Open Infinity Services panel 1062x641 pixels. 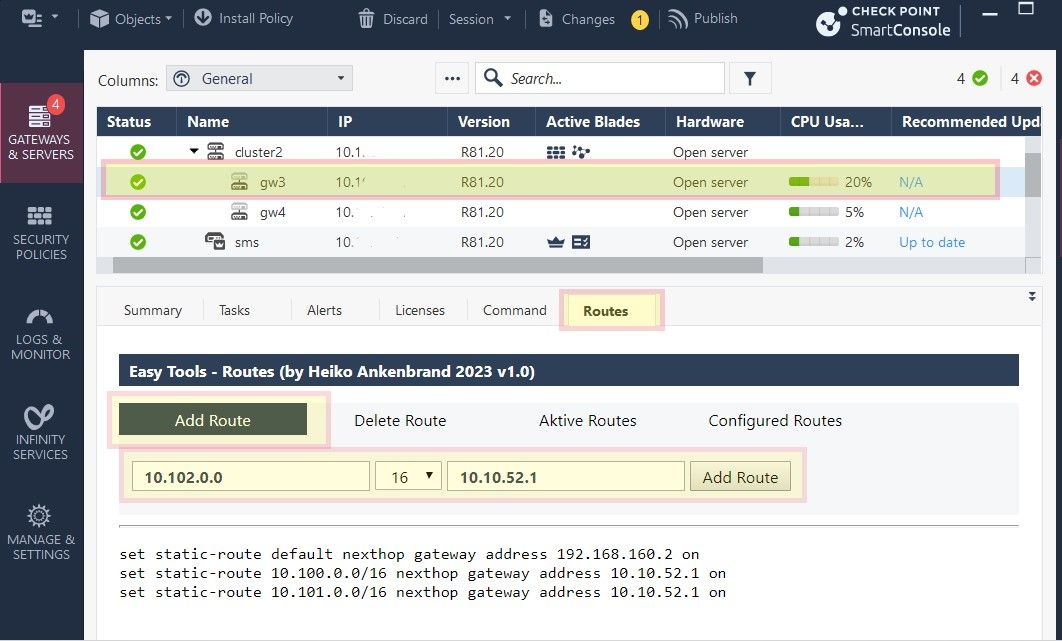coord(40,432)
